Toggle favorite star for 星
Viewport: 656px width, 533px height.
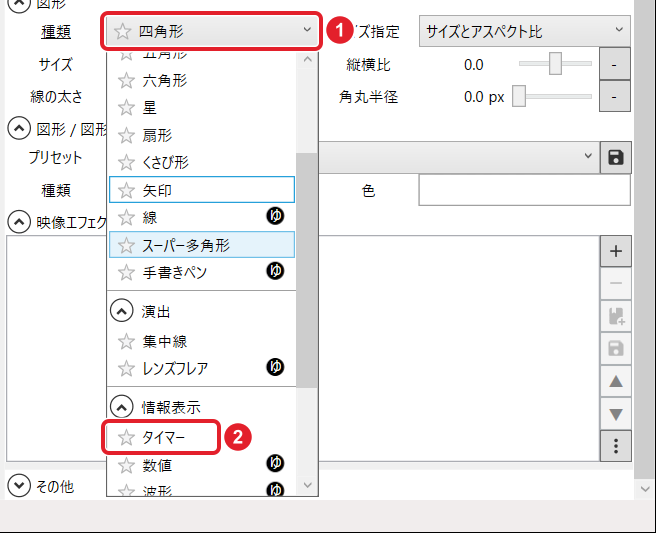pos(126,108)
